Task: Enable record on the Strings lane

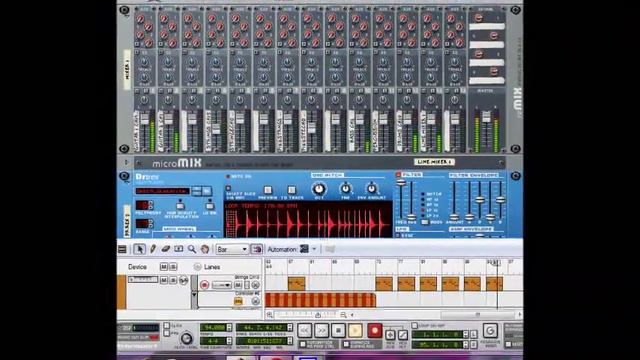Action: pyautogui.click(x=204, y=285)
